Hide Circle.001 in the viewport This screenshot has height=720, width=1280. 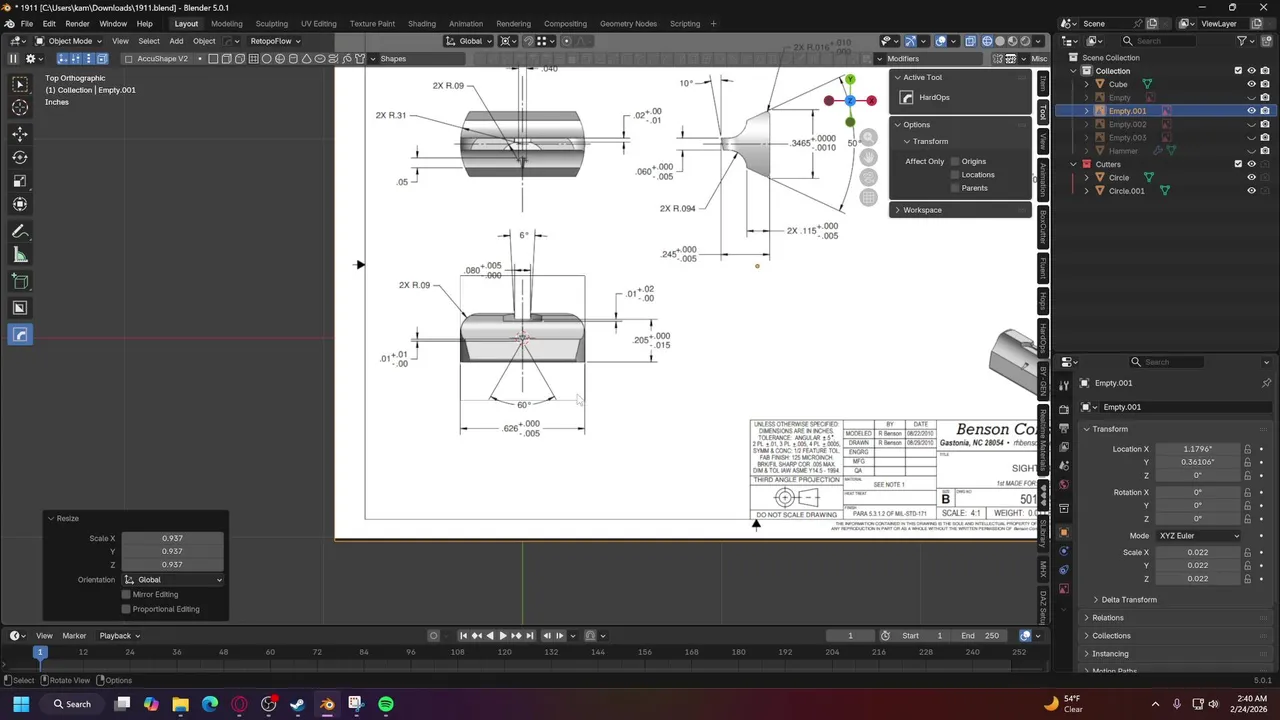tap(1251, 191)
